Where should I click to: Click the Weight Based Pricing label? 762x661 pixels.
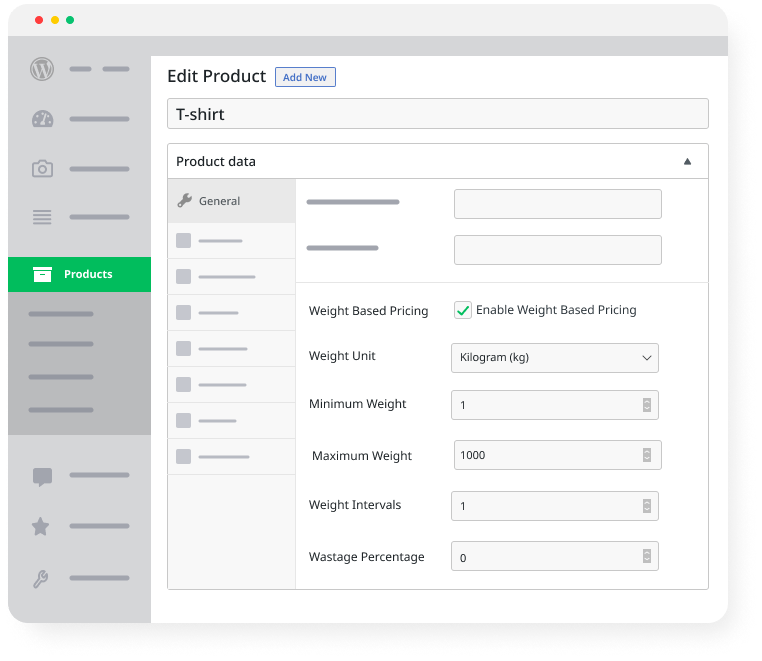[x=368, y=311]
